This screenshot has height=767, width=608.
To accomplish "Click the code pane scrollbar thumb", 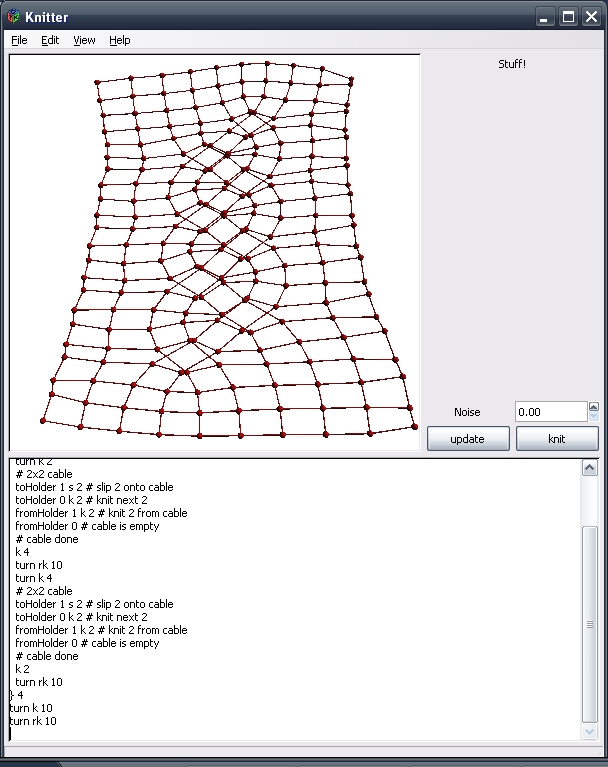I will pos(590,623).
